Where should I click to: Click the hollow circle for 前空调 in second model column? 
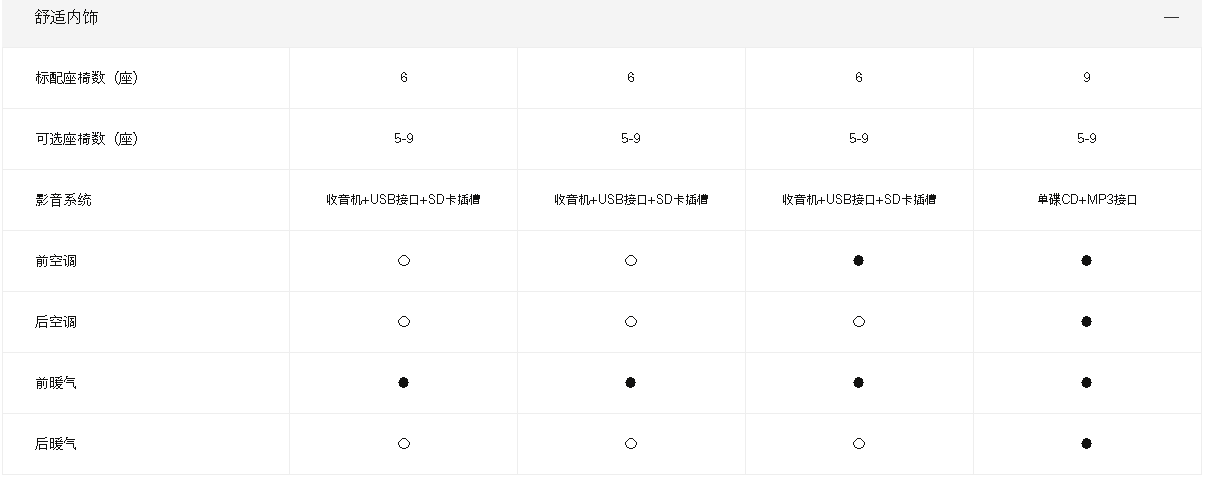631,261
